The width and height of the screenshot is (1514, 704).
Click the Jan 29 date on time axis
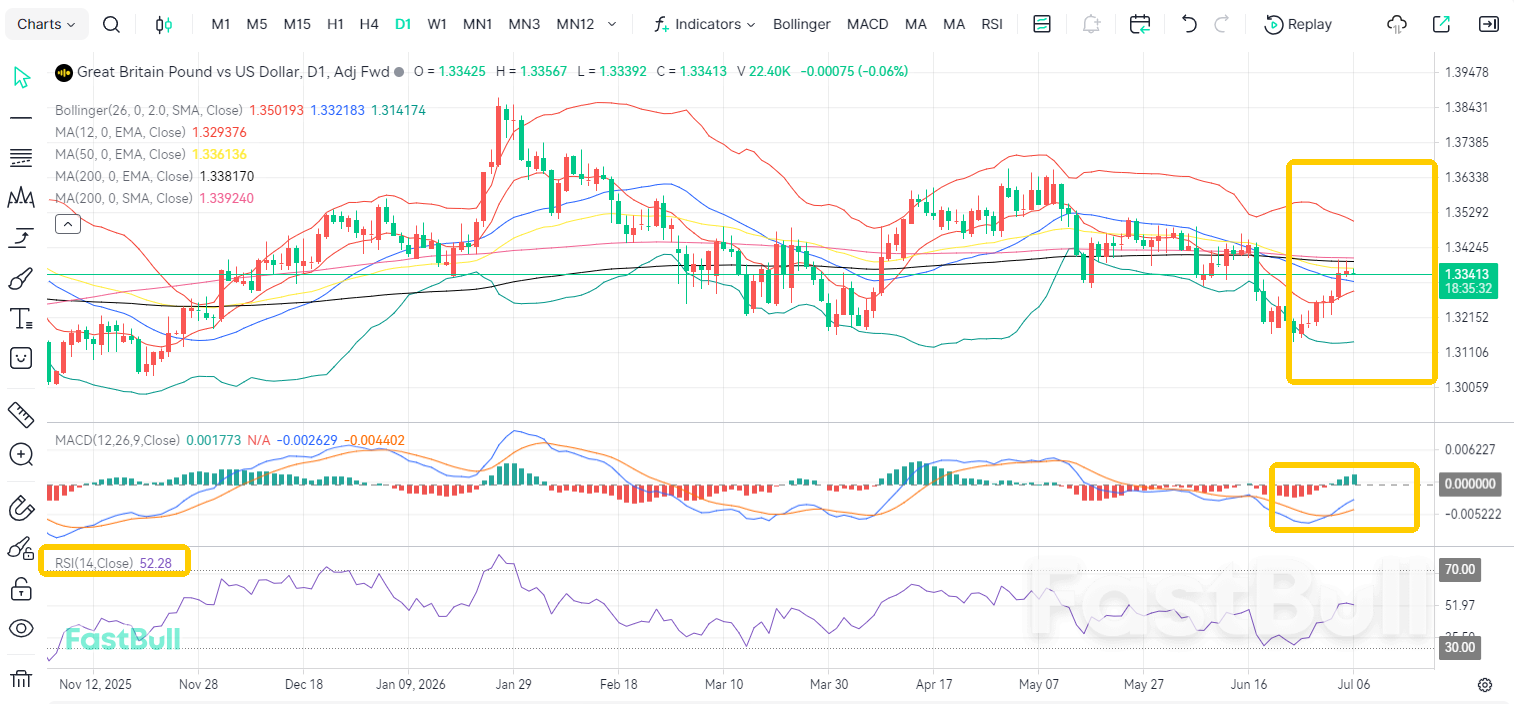[513, 685]
